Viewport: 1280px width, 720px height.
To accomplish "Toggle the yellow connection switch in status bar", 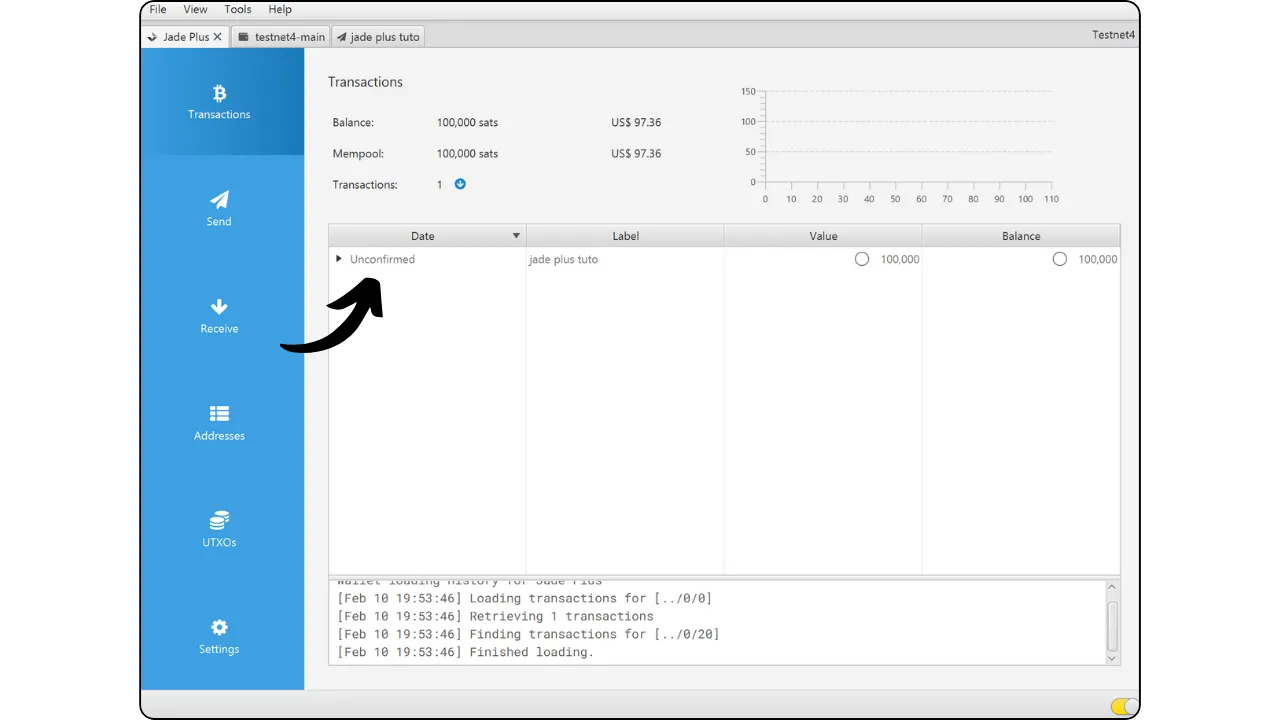I will click(1124, 707).
